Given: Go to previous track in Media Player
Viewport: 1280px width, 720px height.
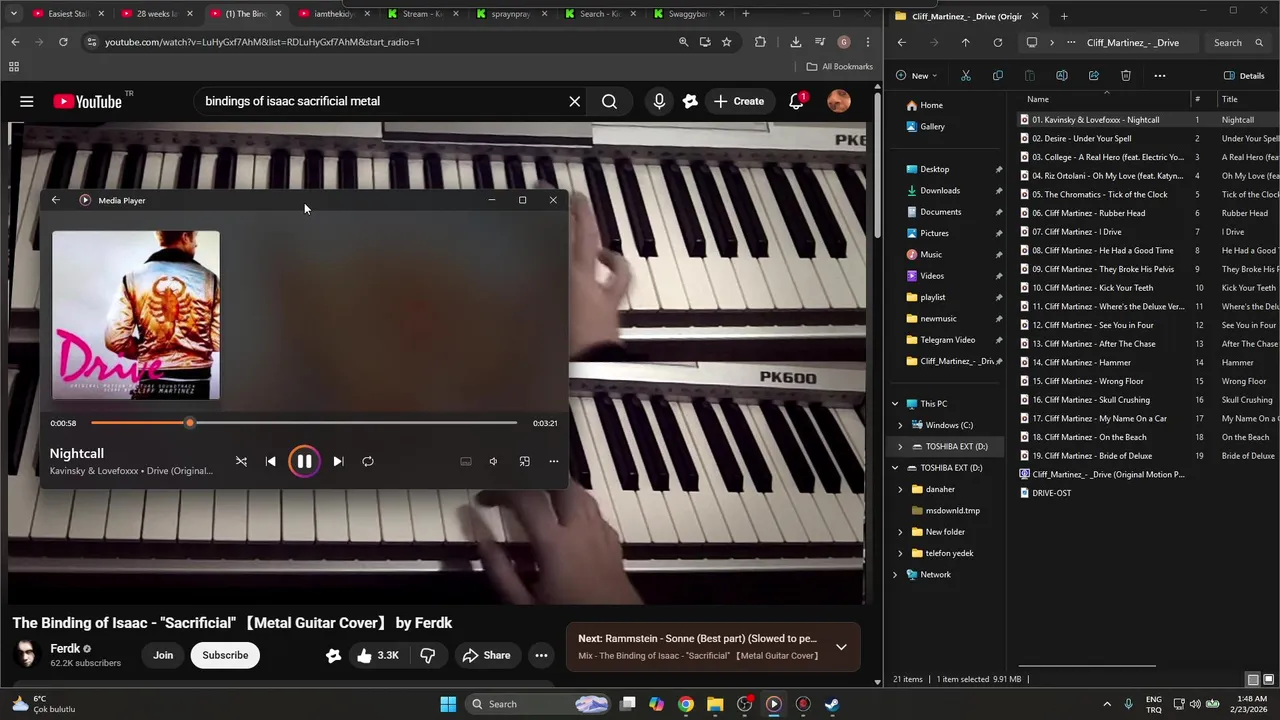Looking at the screenshot, I should click(x=270, y=461).
